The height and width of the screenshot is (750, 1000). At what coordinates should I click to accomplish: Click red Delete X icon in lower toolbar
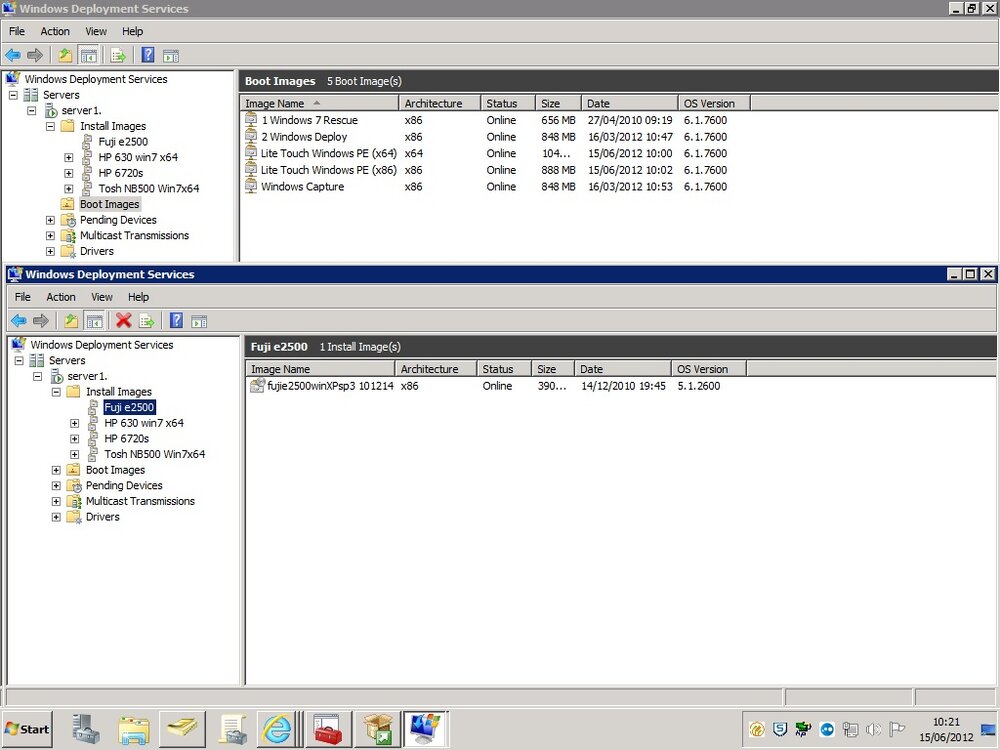(124, 321)
